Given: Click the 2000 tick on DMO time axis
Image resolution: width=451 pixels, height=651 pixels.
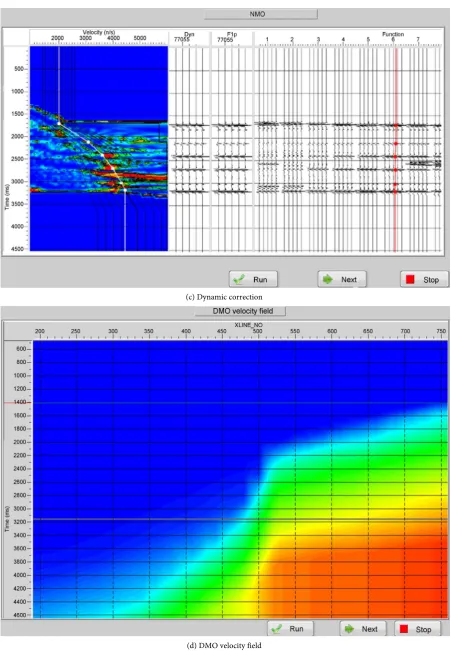Looking at the screenshot, I should pyautogui.click(x=20, y=442).
